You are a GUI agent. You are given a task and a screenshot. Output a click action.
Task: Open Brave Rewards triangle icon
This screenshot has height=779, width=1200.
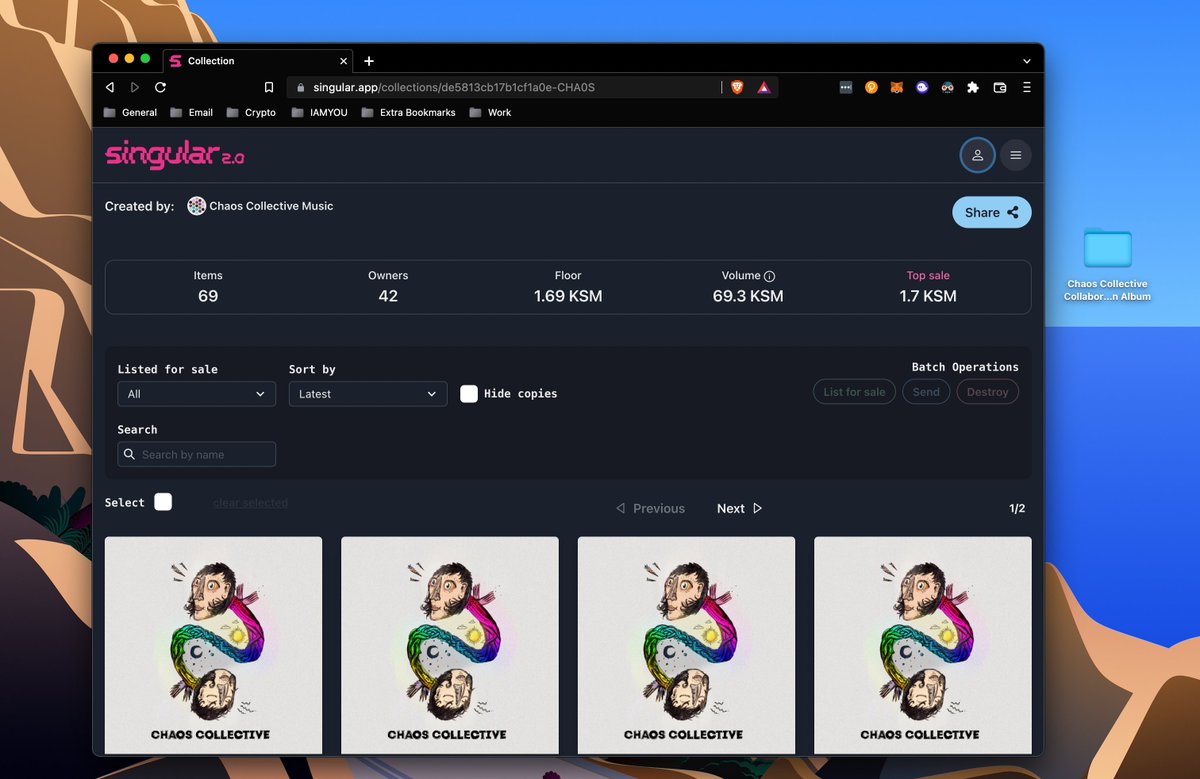point(763,88)
